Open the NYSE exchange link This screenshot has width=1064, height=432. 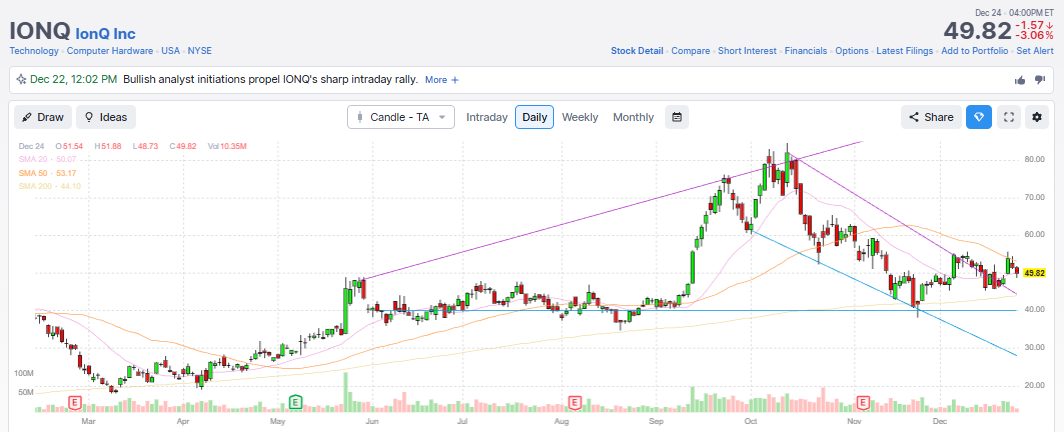click(200, 51)
